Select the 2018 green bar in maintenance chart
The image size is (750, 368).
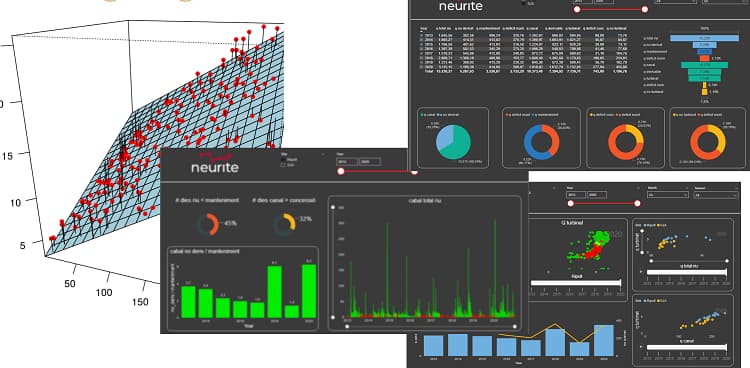[x=274, y=291]
